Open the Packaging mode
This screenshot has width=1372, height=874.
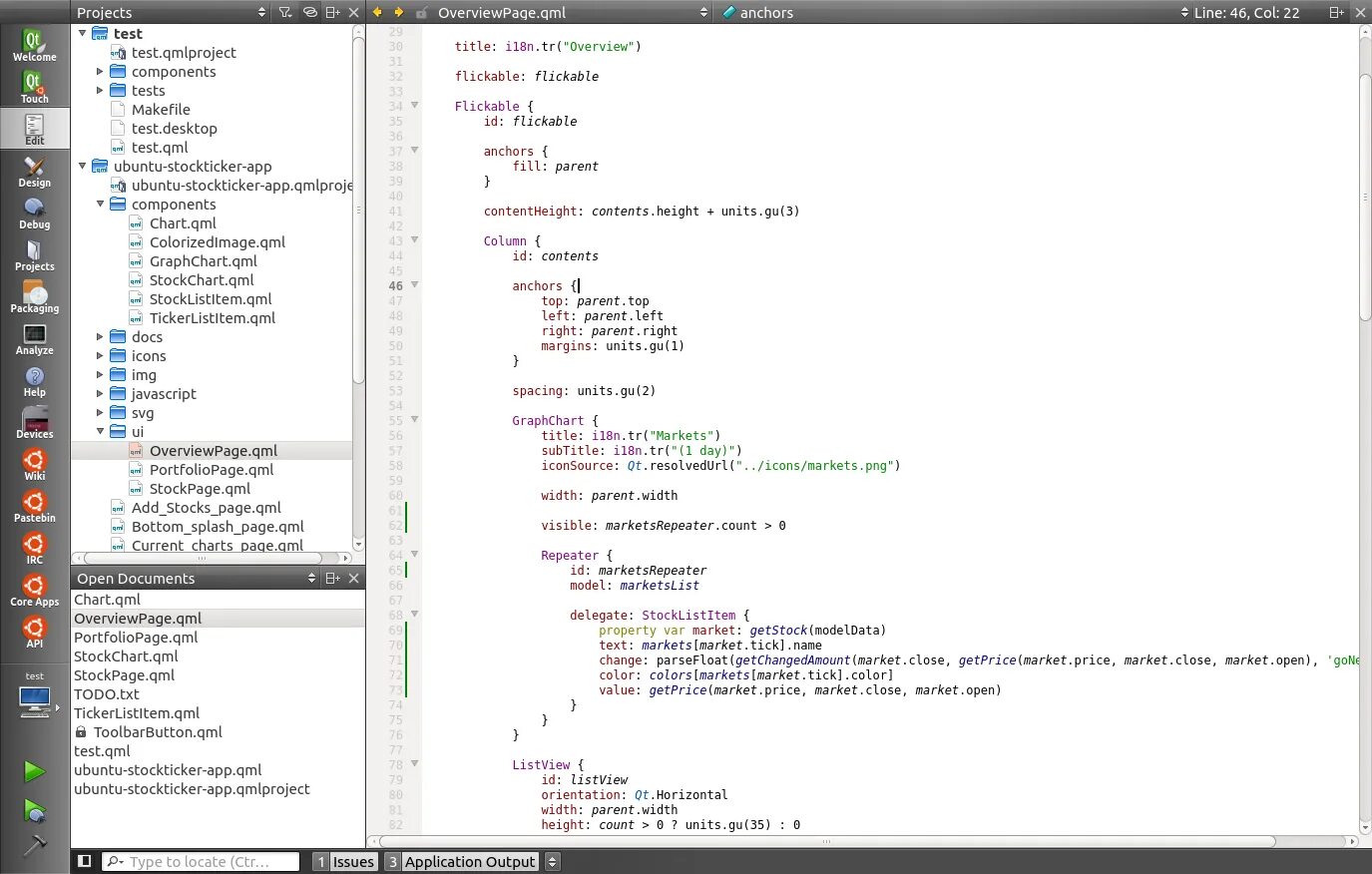pos(34,296)
